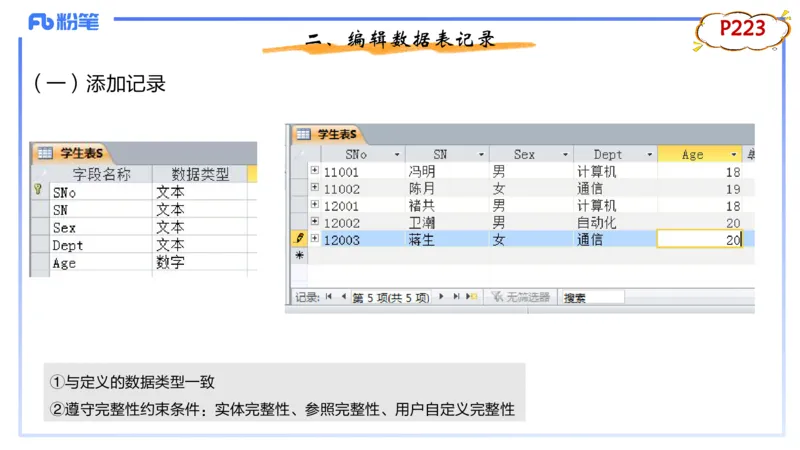Select the 数字 data type for Age
This screenshot has width=800, height=450.
pyautogui.click(x=200, y=263)
